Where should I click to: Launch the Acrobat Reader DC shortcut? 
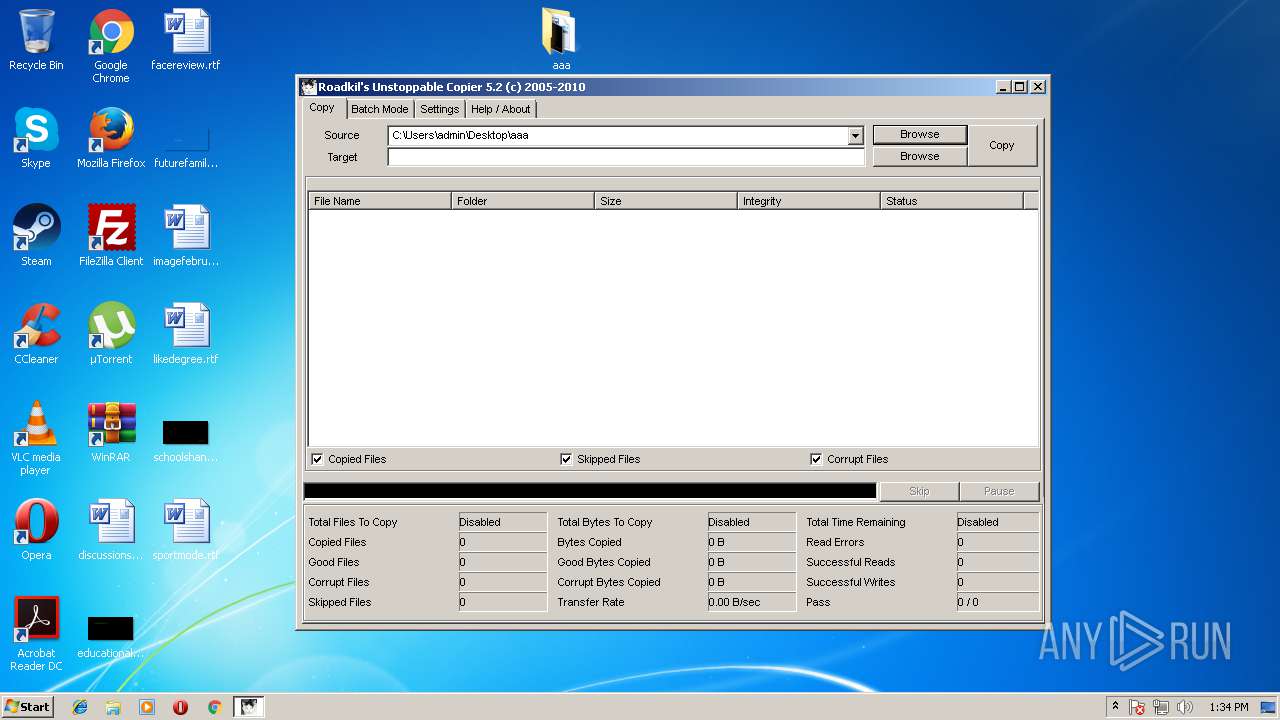(36, 634)
